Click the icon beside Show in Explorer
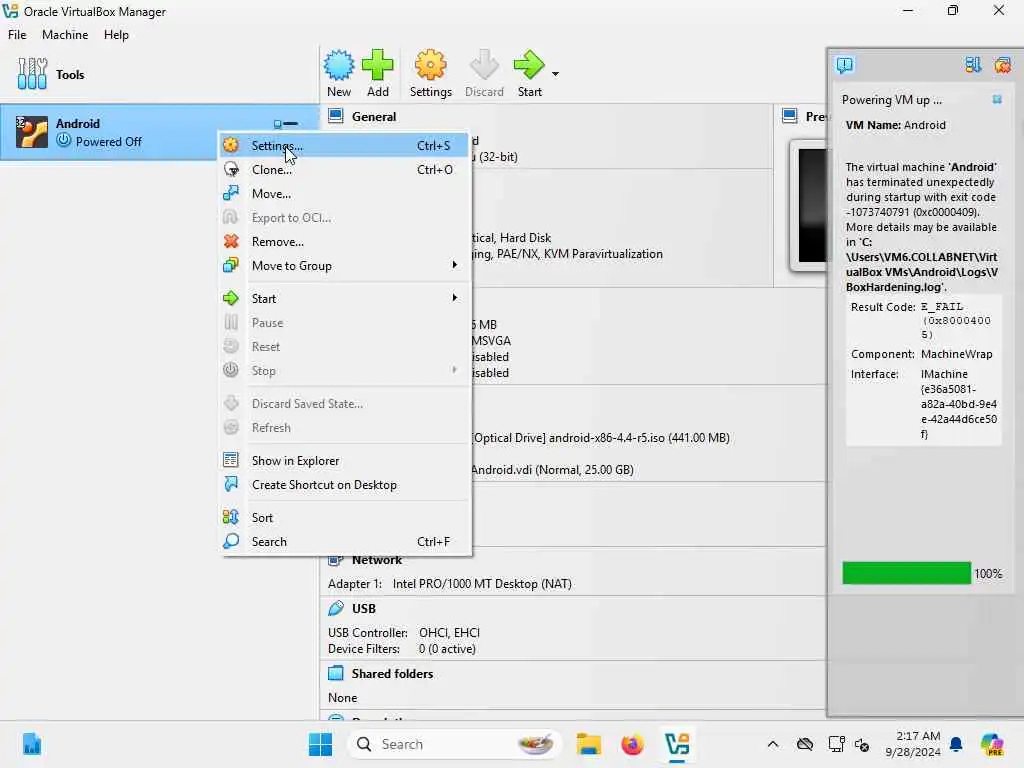The height and width of the screenshot is (768, 1024). point(231,460)
